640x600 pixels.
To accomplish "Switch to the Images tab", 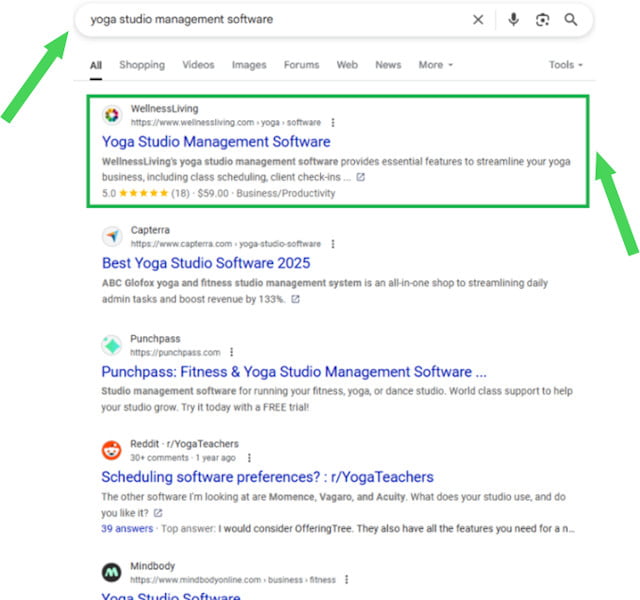I will click(249, 65).
